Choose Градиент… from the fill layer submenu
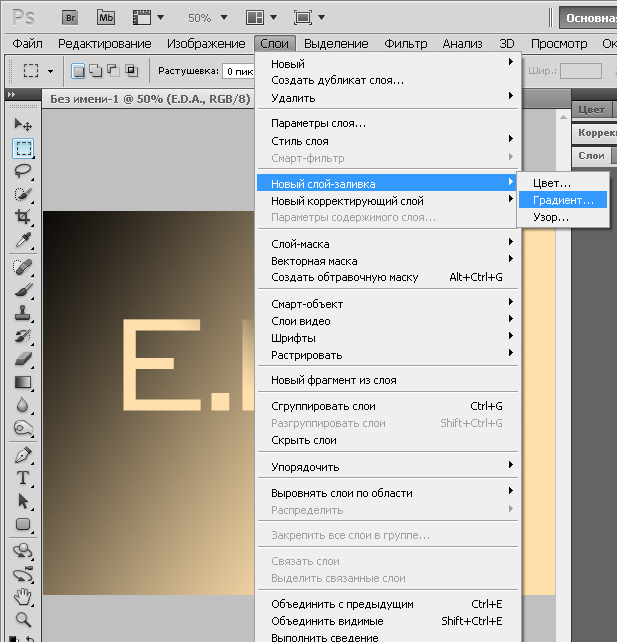This screenshot has height=642, width=617. coord(563,200)
